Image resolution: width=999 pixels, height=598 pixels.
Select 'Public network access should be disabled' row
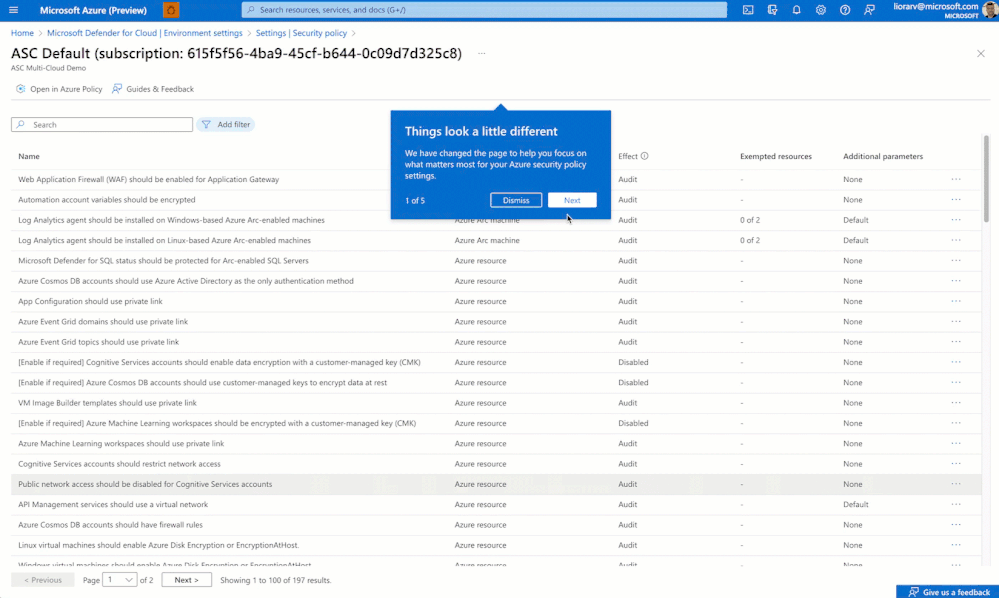[x=496, y=485]
